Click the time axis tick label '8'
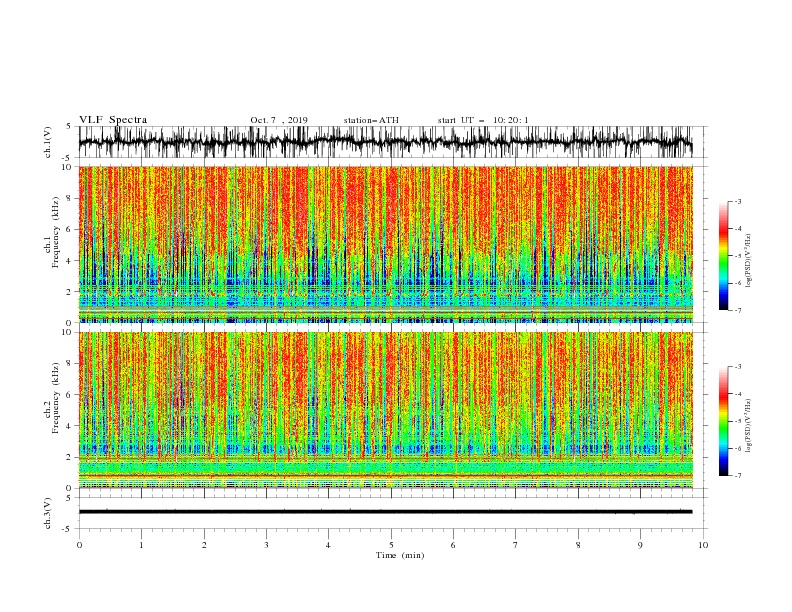792x612 pixels. coord(578,545)
